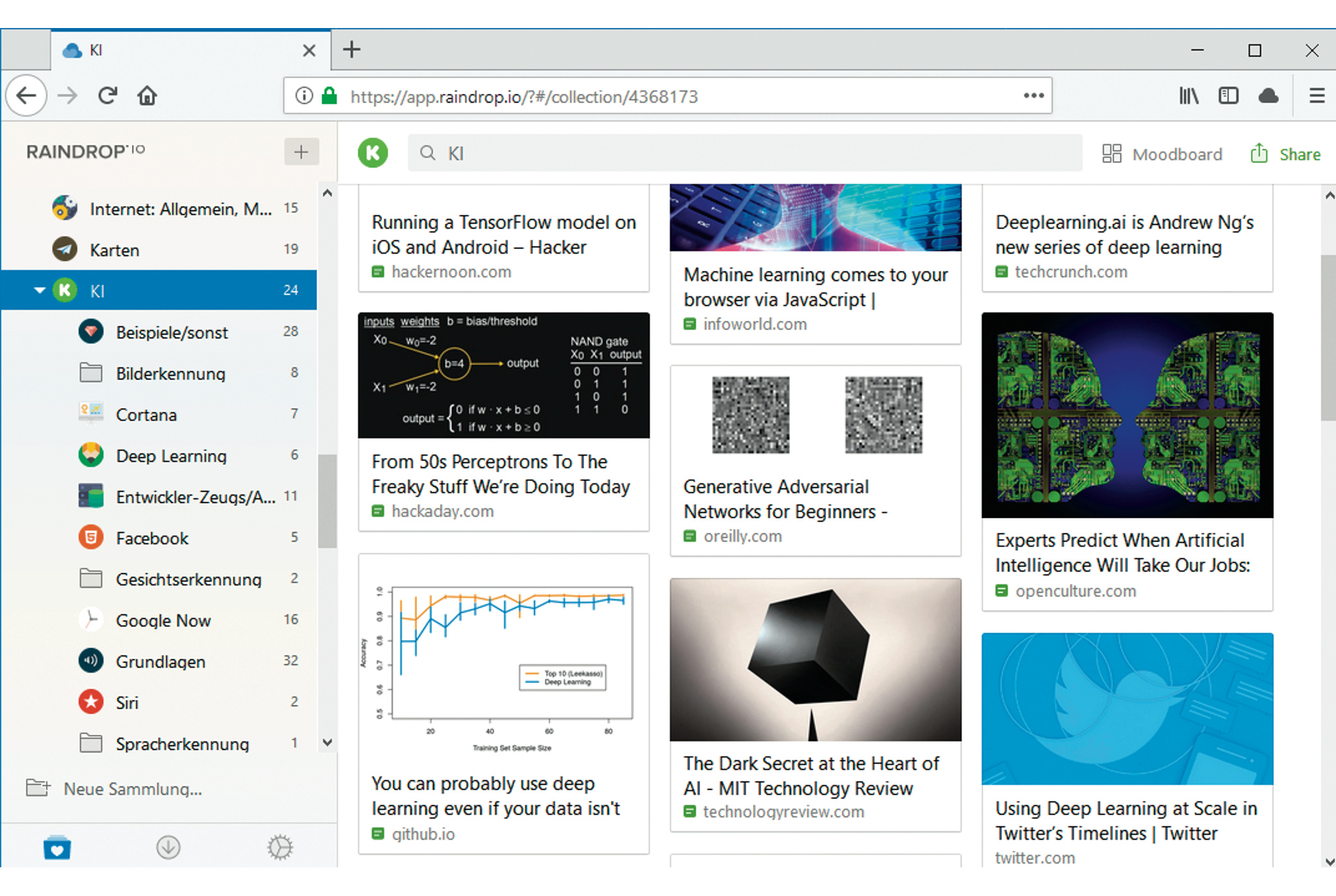
Task: Click the Raindrop cloud extension icon
Action: tap(1268, 97)
